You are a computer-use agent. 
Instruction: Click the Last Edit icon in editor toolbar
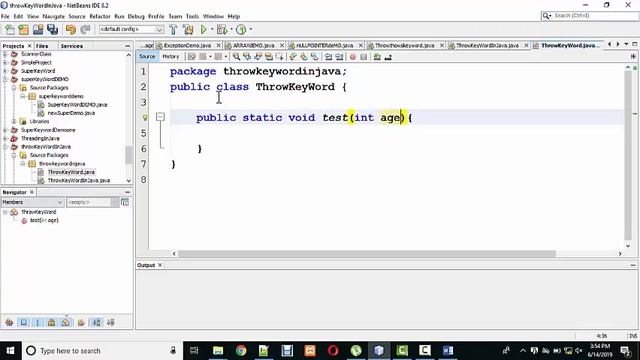(191, 57)
